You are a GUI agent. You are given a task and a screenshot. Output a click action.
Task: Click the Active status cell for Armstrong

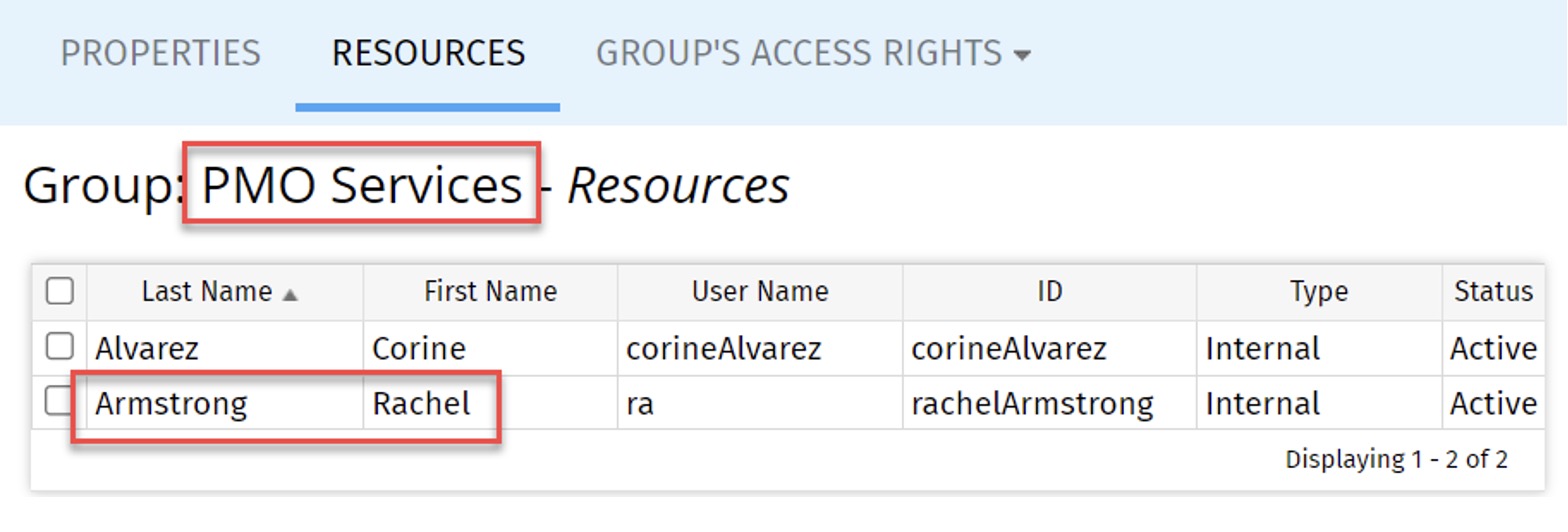click(x=1494, y=404)
